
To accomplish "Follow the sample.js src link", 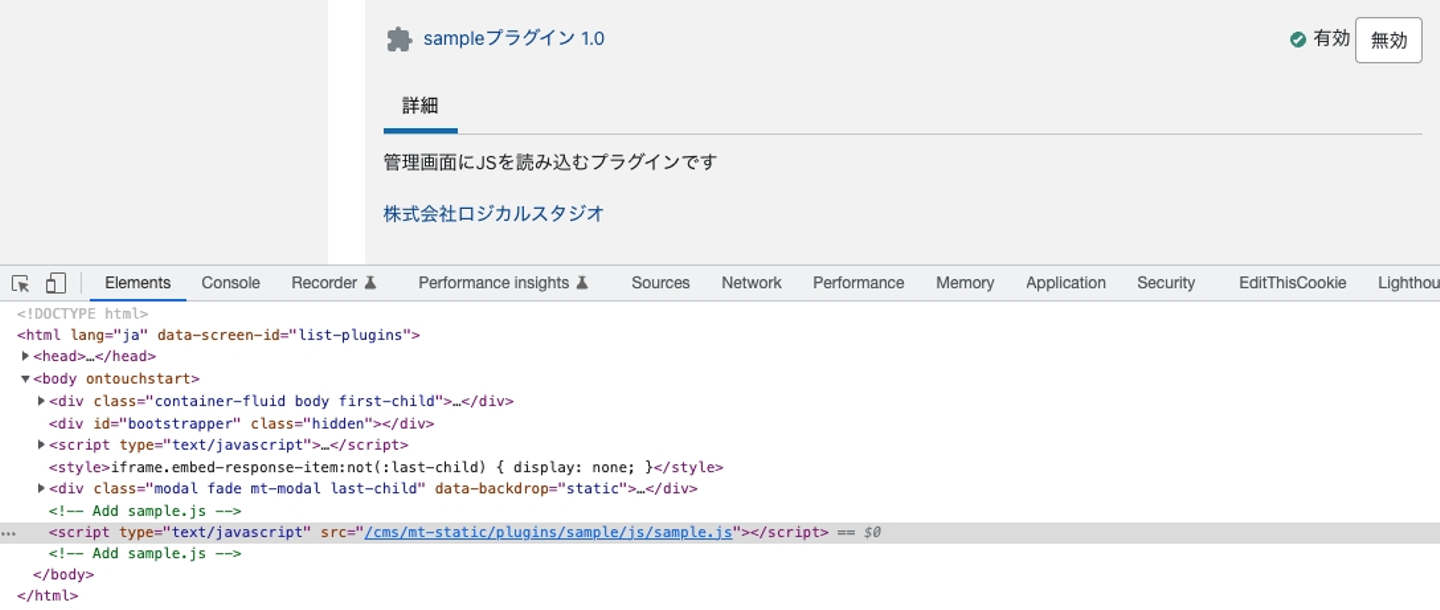I will point(548,532).
